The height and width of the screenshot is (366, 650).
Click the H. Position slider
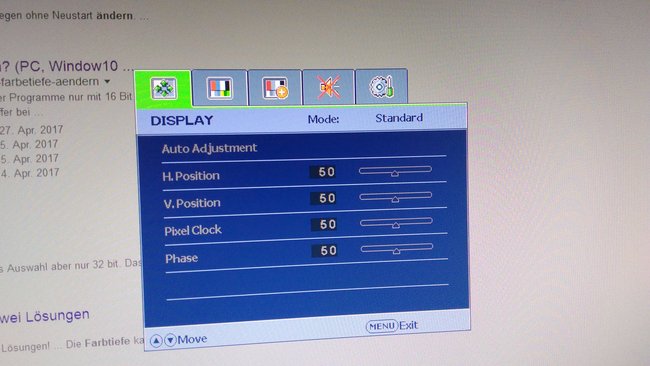[395, 171]
